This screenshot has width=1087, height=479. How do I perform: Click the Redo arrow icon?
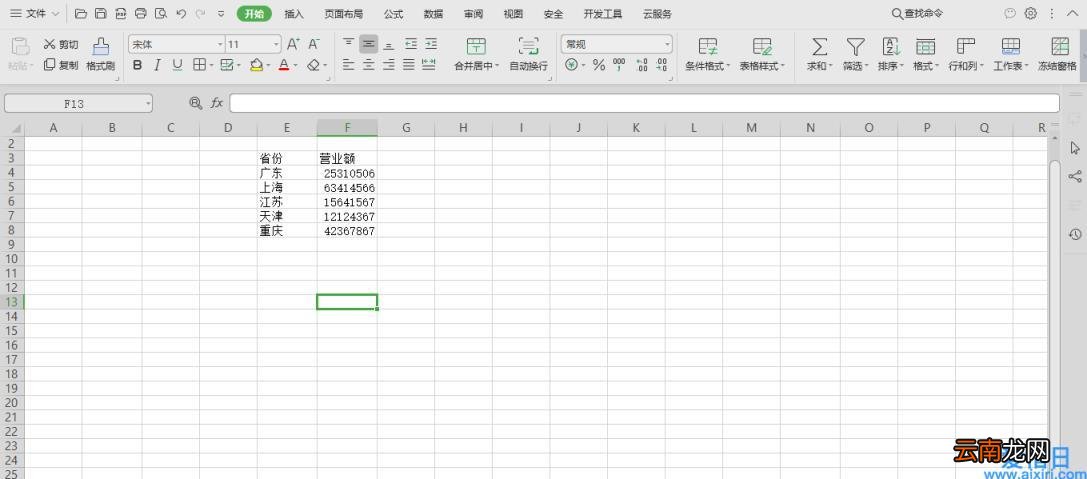[200, 13]
